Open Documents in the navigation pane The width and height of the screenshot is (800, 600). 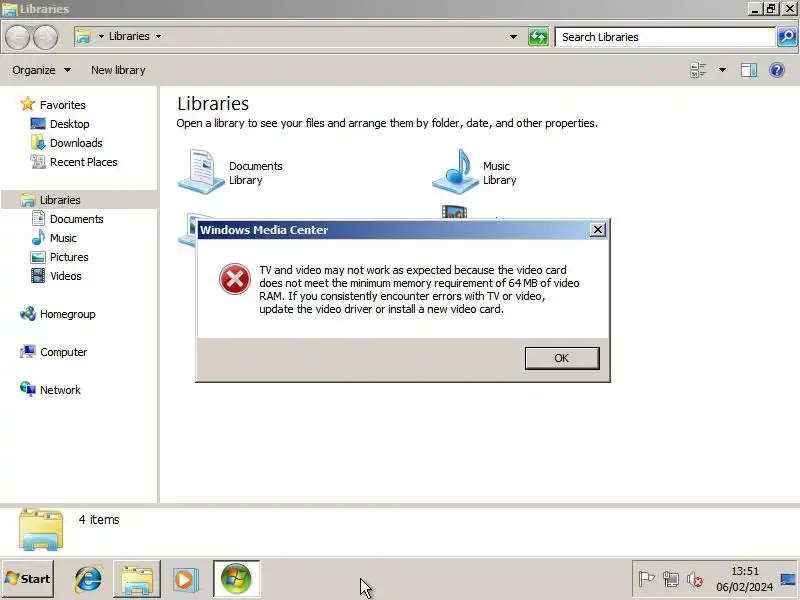click(67, 219)
